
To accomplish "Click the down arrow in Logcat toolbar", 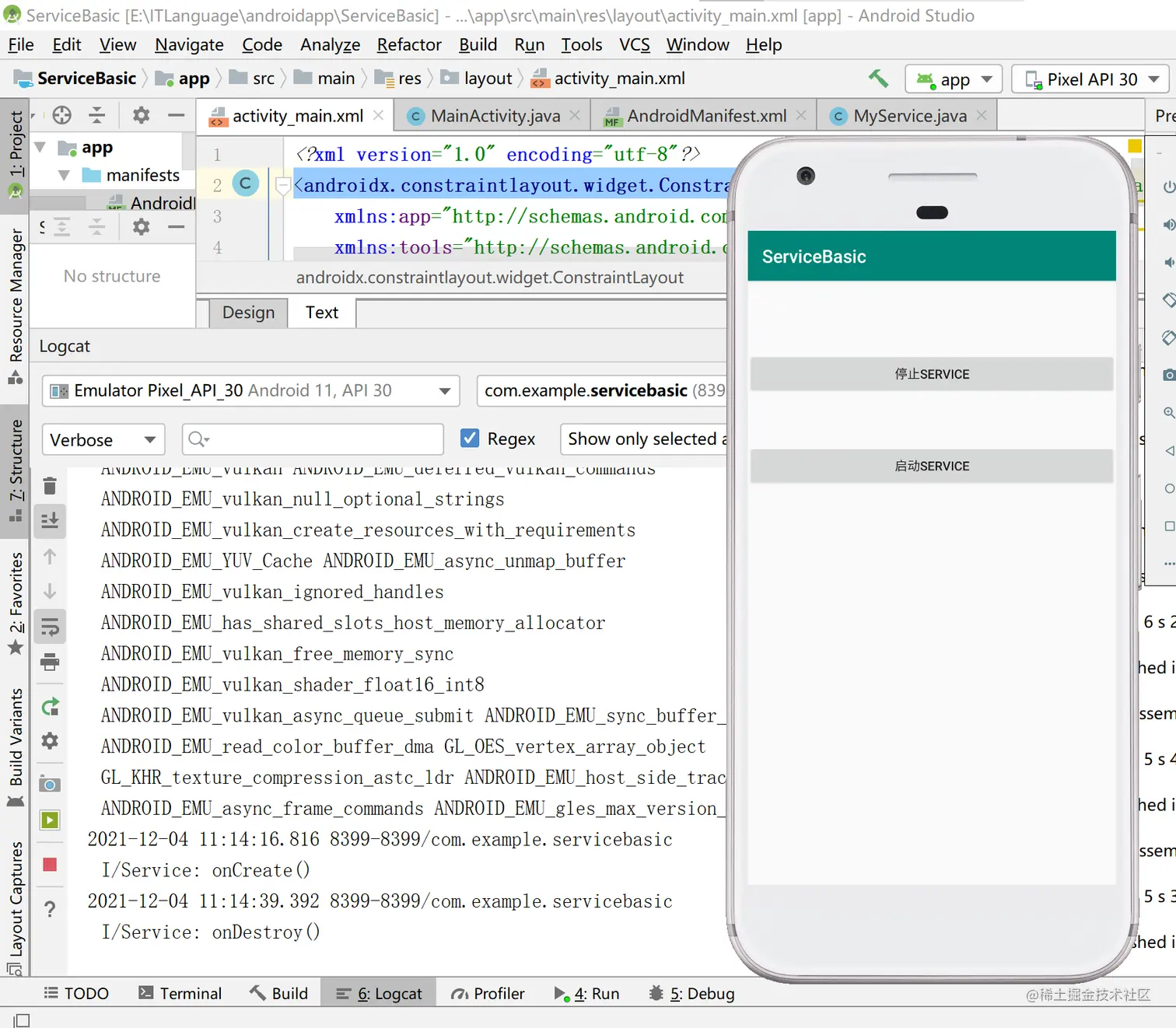I will coord(50,591).
